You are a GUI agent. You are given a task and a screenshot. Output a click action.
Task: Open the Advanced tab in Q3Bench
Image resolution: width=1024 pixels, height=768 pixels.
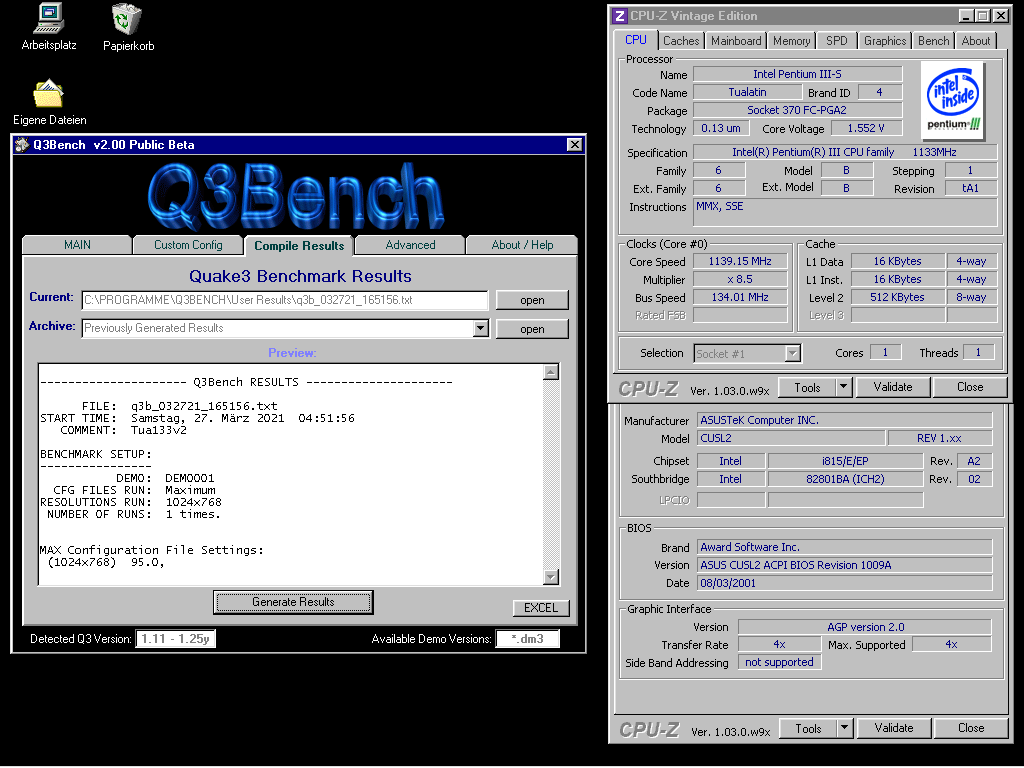point(410,245)
